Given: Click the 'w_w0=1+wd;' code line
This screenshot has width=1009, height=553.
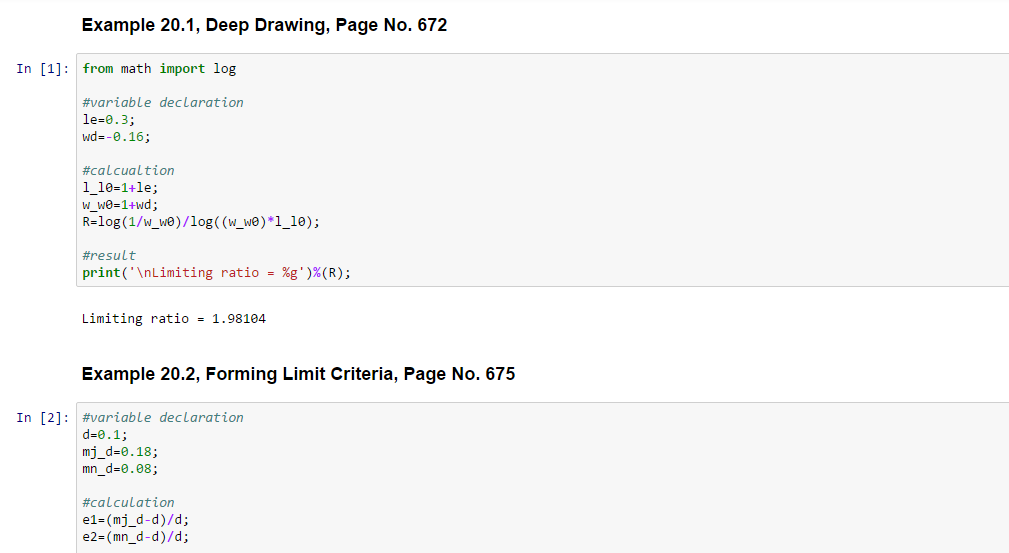Looking at the screenshot, I should [x=121, y=204].
